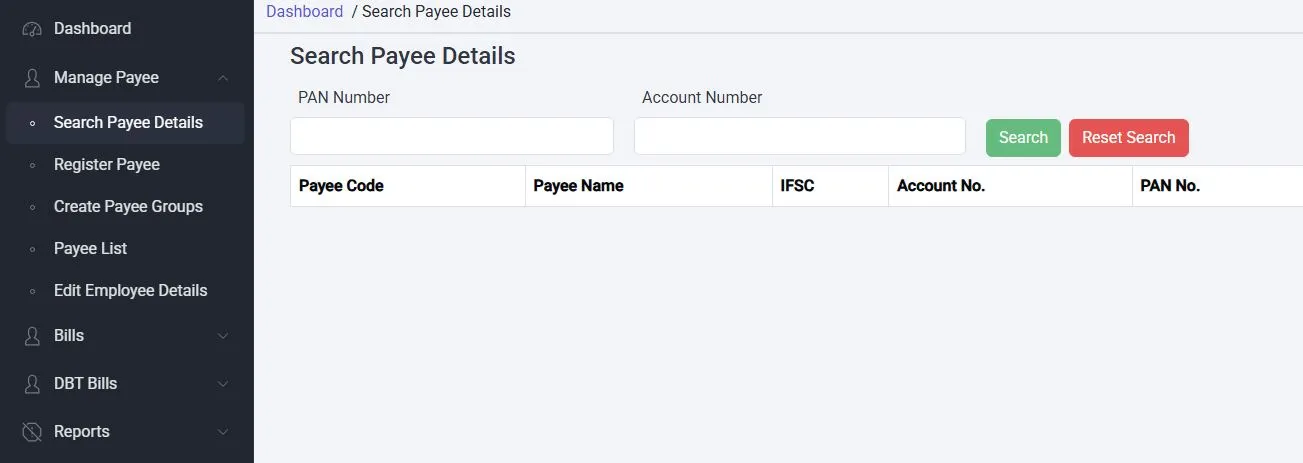The image size is (1303, 463).
Task: Click the Payee Name column header
Action: 578,186
